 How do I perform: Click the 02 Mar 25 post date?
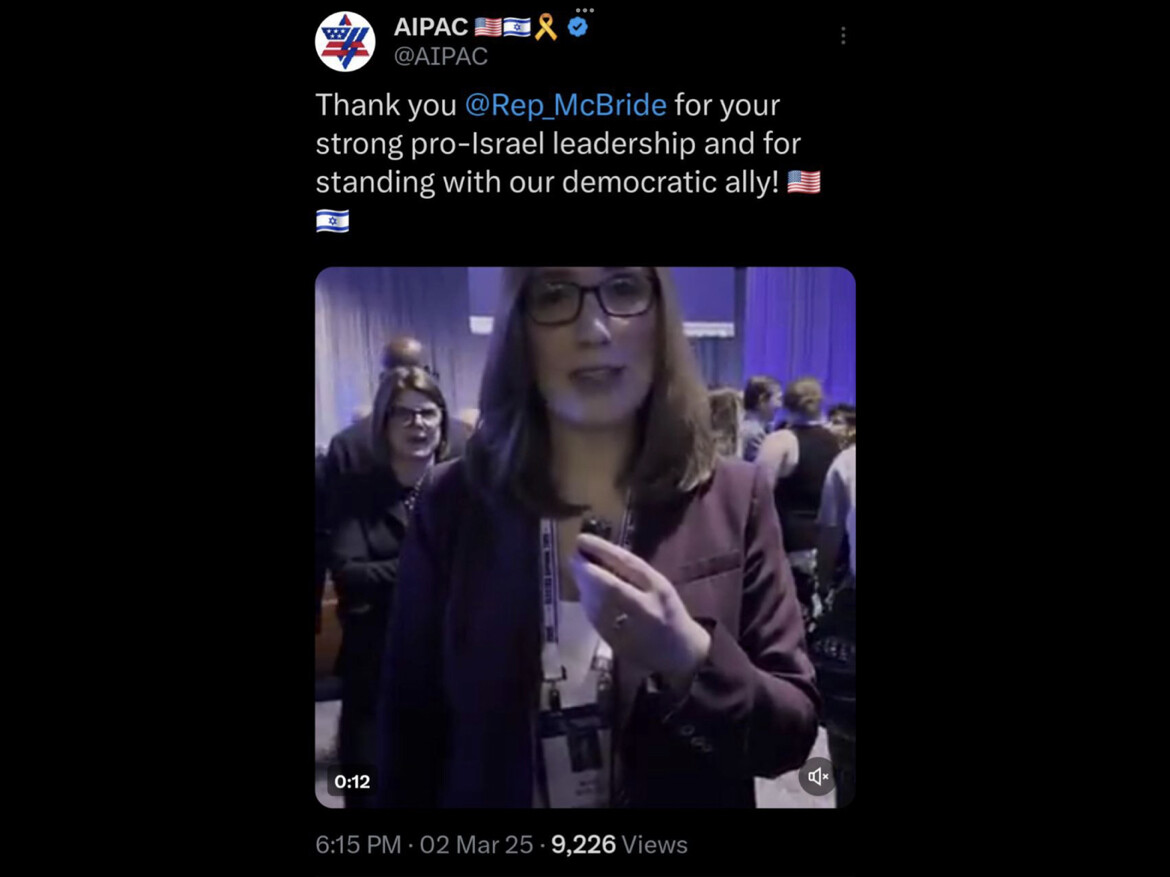(476, 844)
